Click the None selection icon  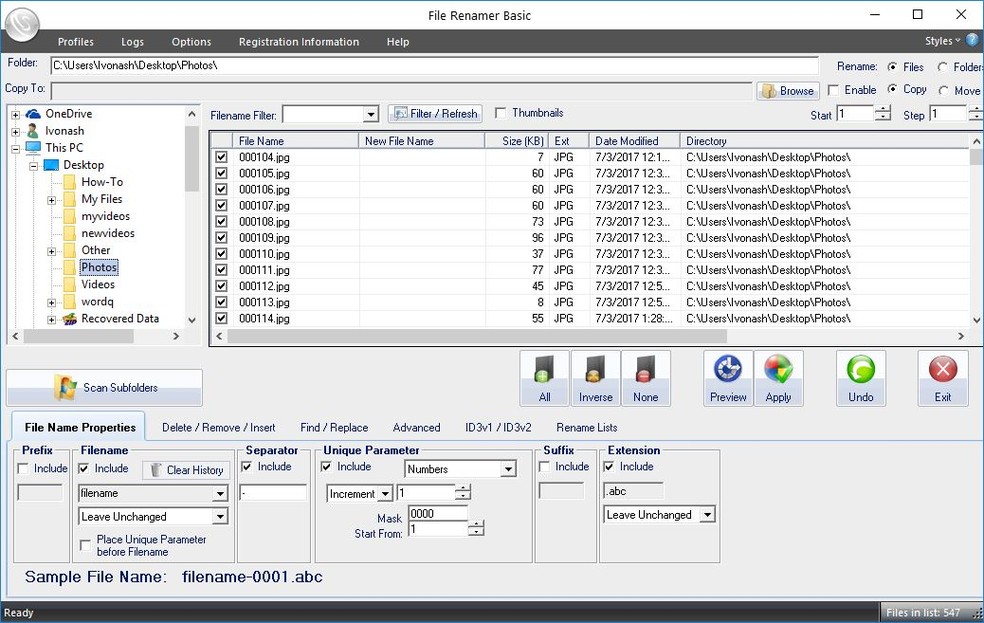[x=646, y=378]
